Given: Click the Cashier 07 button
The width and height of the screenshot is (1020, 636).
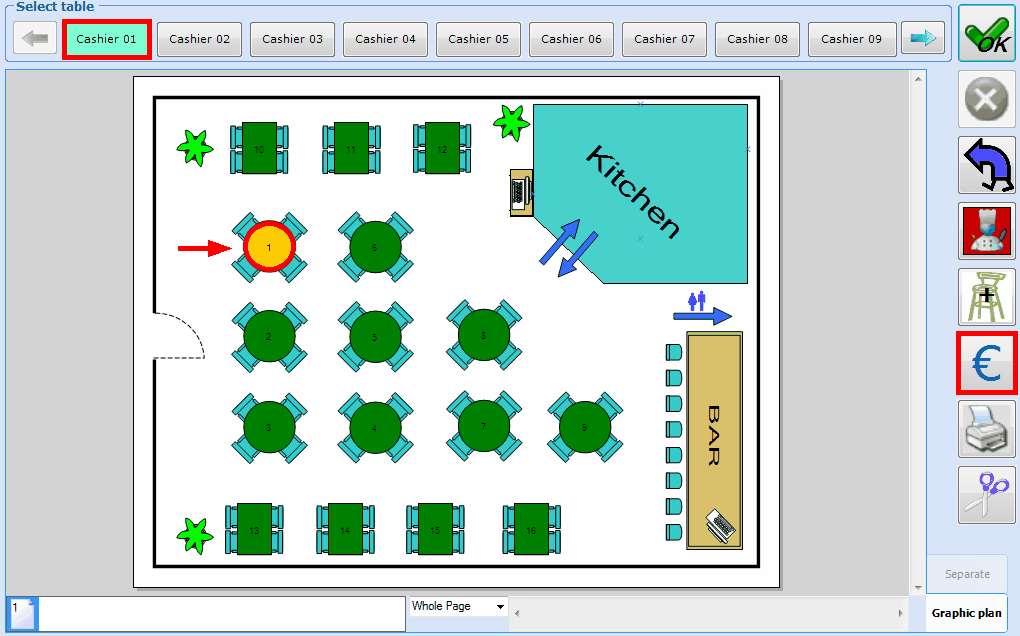Looking at the screenshot, I should [665, 39].
